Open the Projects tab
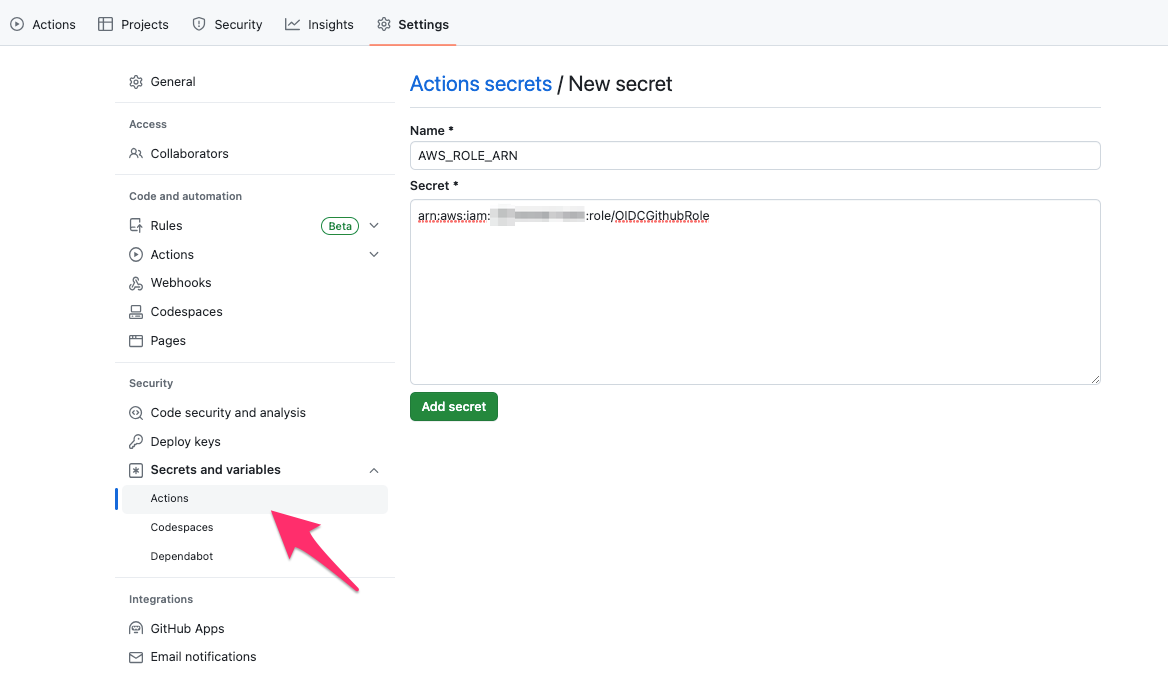 pyautogui.click(x=132, y=24)
